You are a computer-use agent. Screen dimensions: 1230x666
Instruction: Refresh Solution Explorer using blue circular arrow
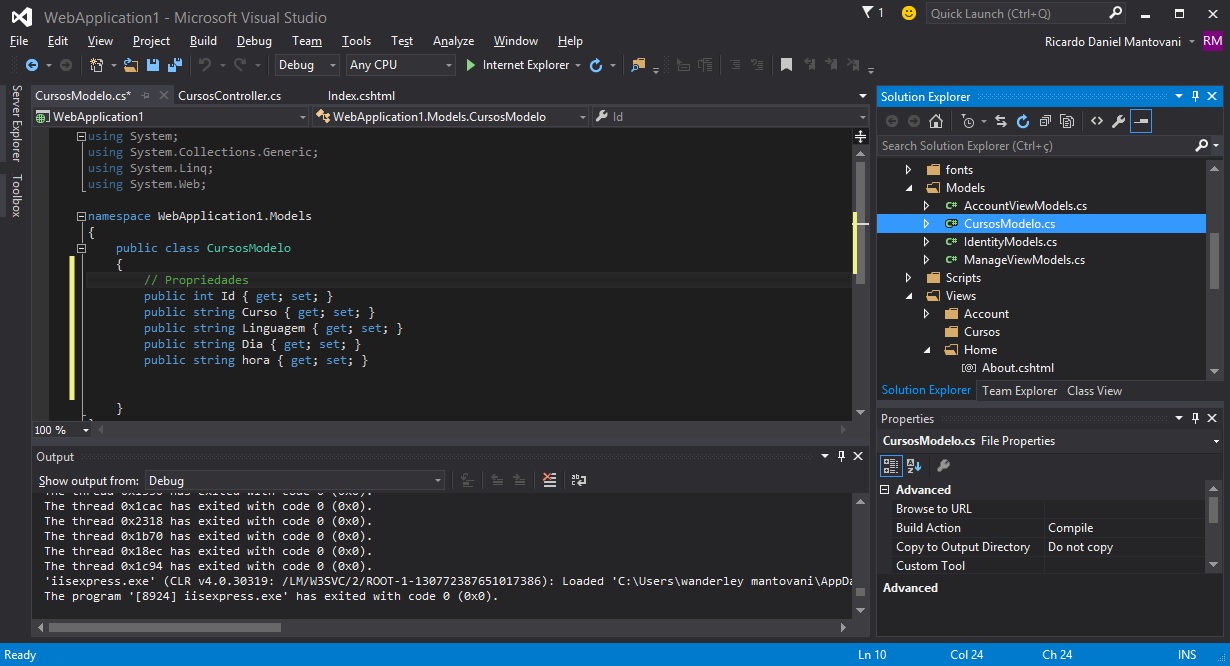[x=1022, y=121]
